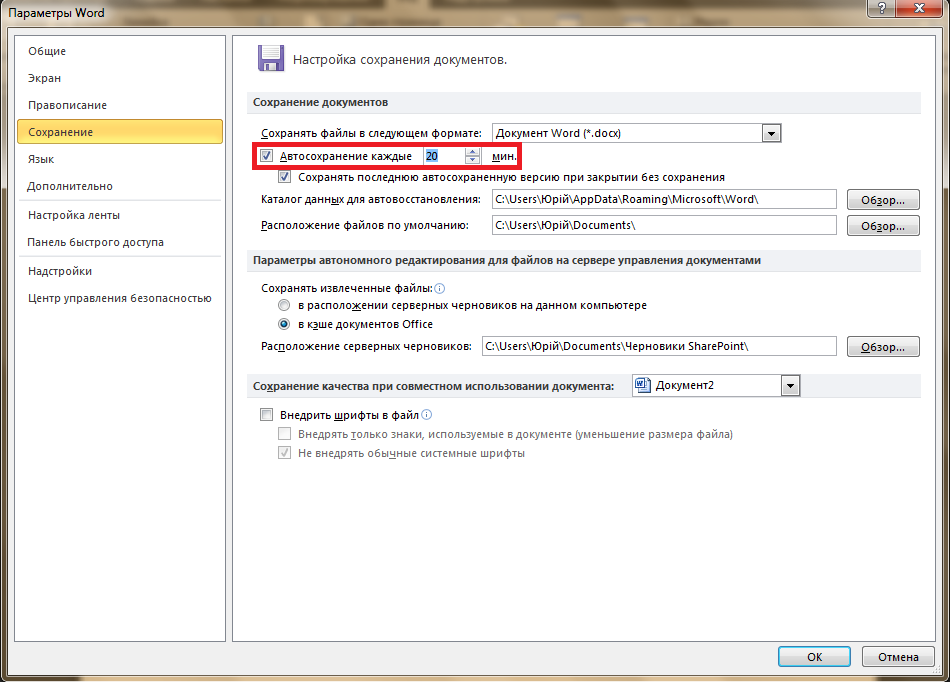Open the 'Экран' category
The image size is (950, 682).
pyautogui.click(x=120, y=78)
